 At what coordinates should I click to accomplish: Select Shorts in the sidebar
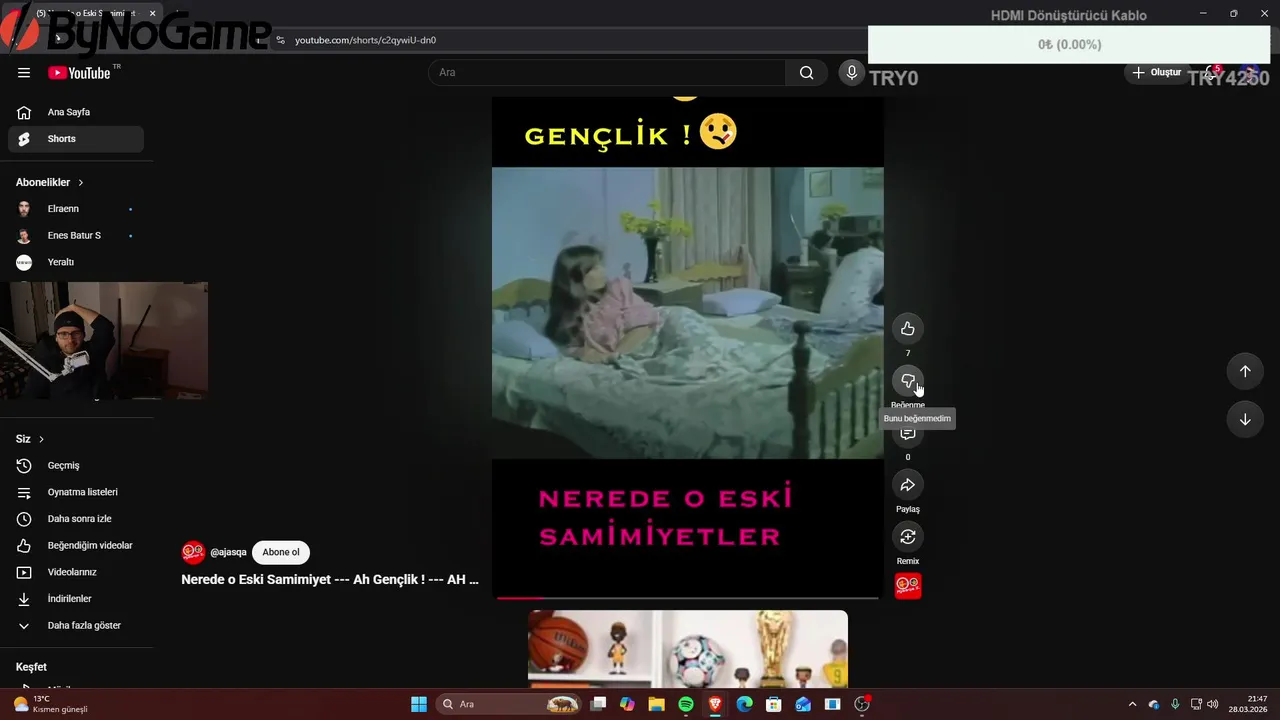point(76,139)
